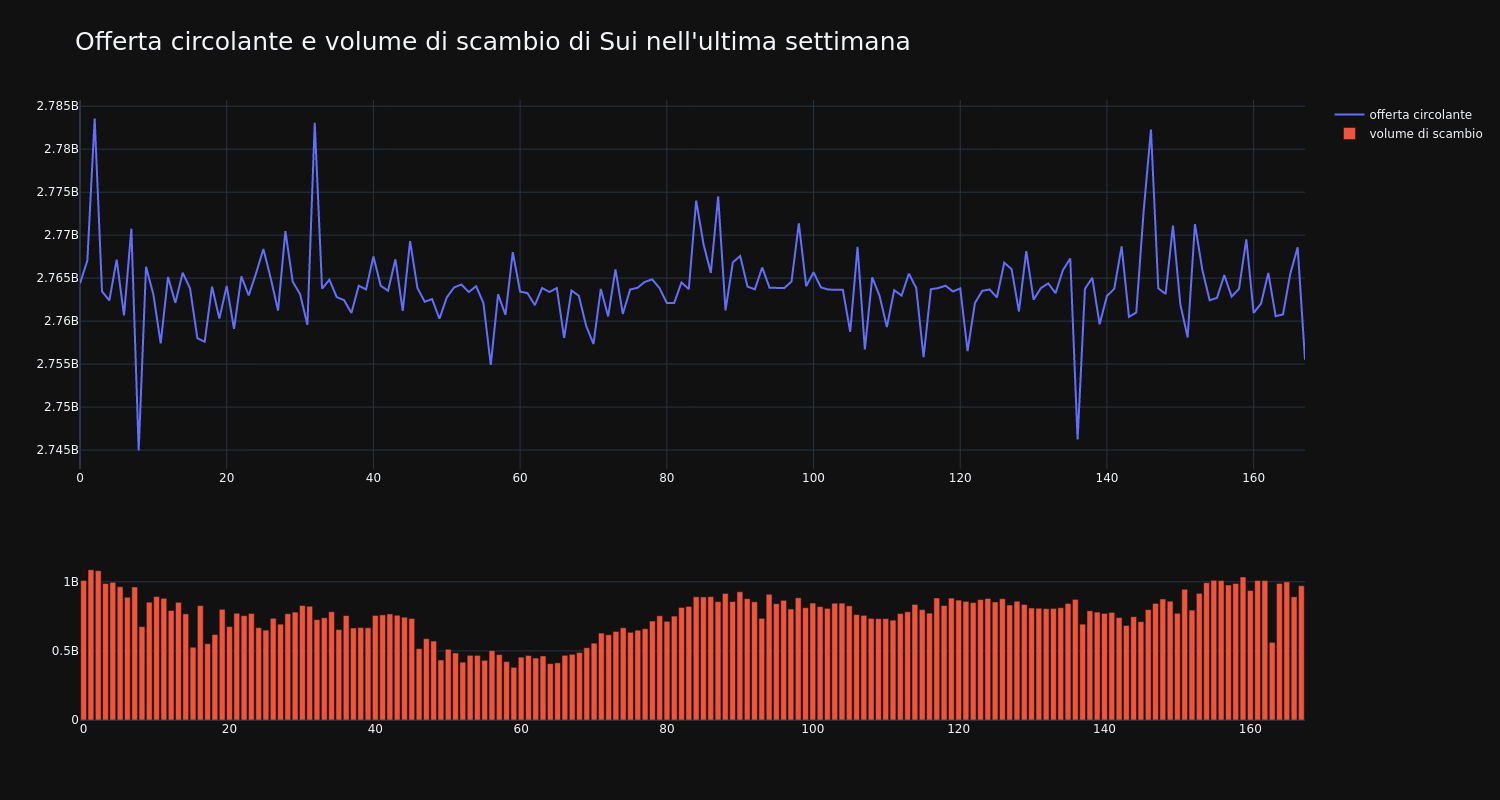Click the 2.755B y-axis label
The width and height of the screenshot is (1500, 800).
(57, 364)
